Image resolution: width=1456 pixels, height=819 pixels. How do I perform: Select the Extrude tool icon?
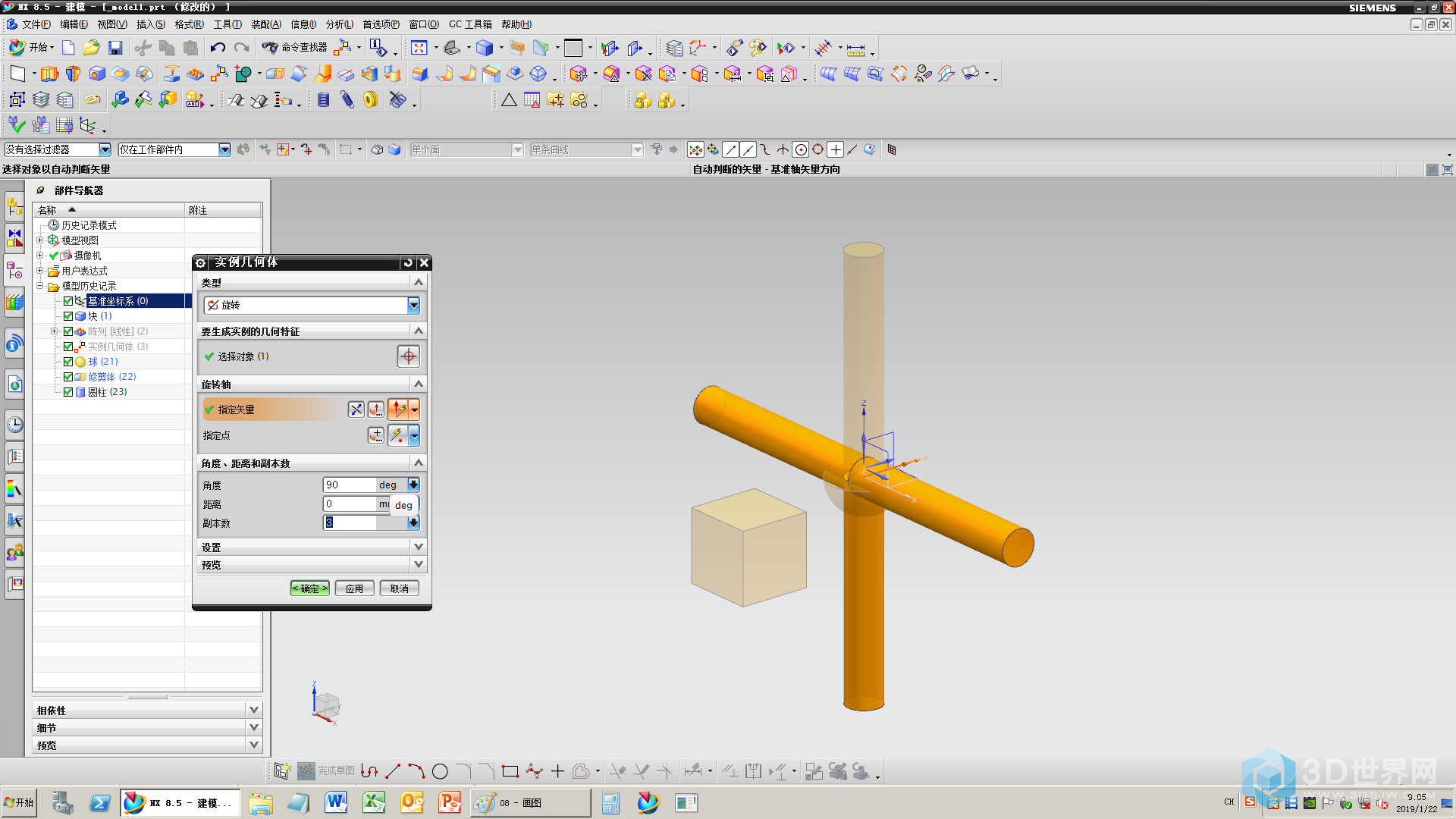pos(49,74)
